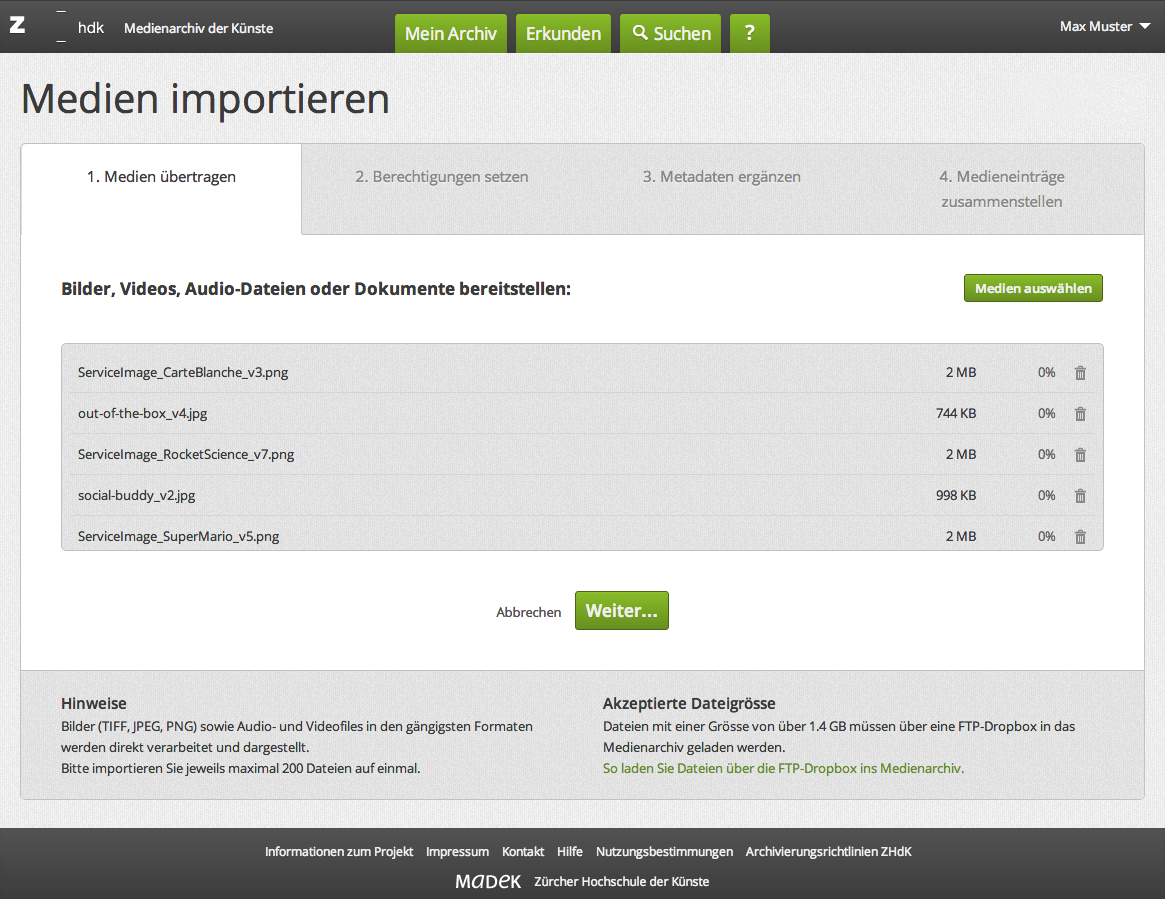Open the '3. Metadaten ergänzen' step
This screenshot has width=1165, height=899.
(x=721, y=177)
